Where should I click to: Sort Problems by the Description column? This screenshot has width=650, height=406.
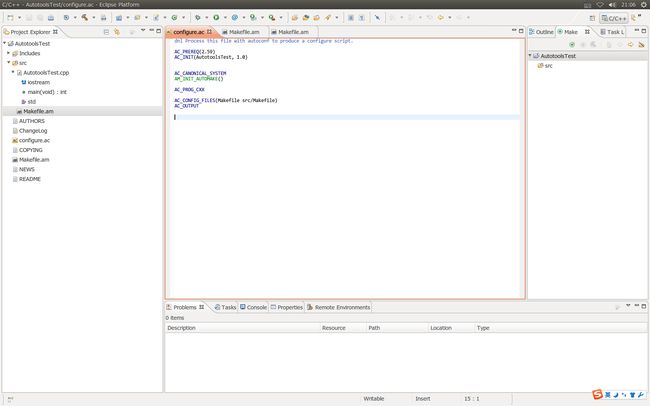(x=243, y=328)
